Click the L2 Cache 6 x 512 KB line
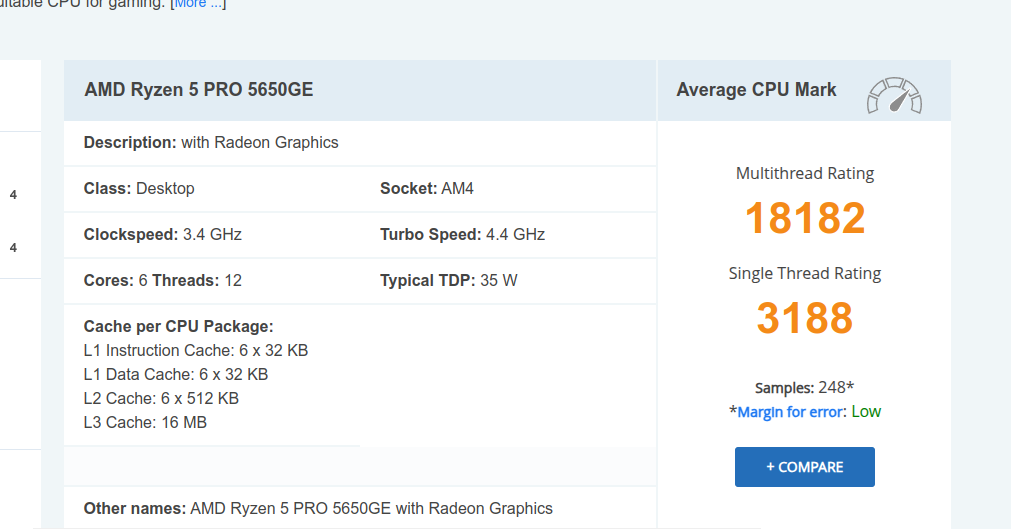 click(x=160, y=398)
